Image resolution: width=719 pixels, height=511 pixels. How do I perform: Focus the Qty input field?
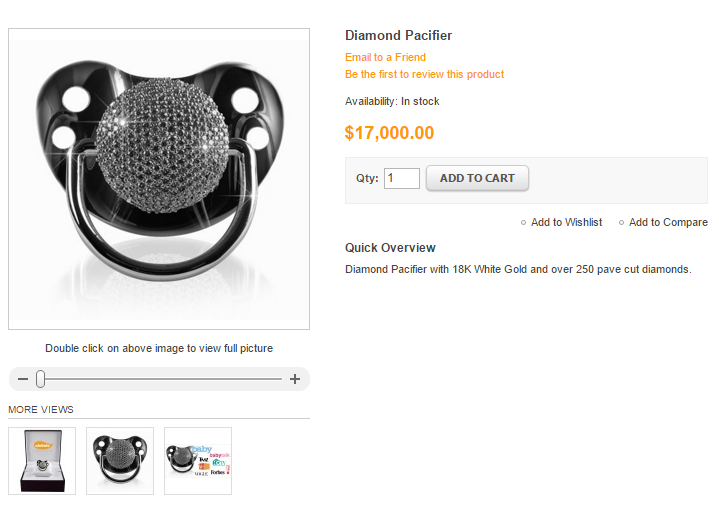(402, 179)
